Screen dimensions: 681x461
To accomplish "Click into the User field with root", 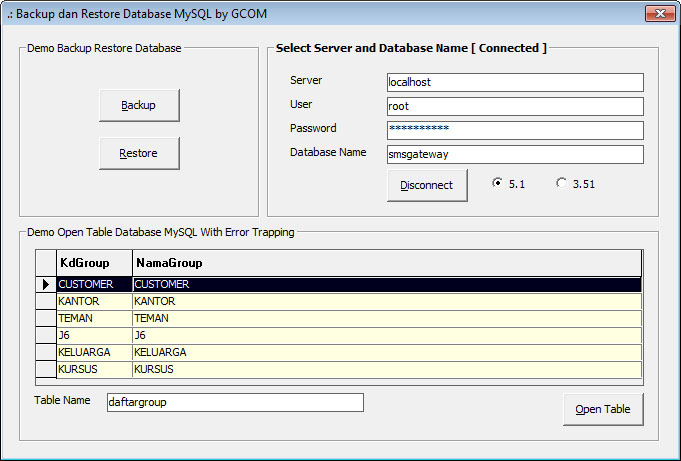I will tap(514, 106).
